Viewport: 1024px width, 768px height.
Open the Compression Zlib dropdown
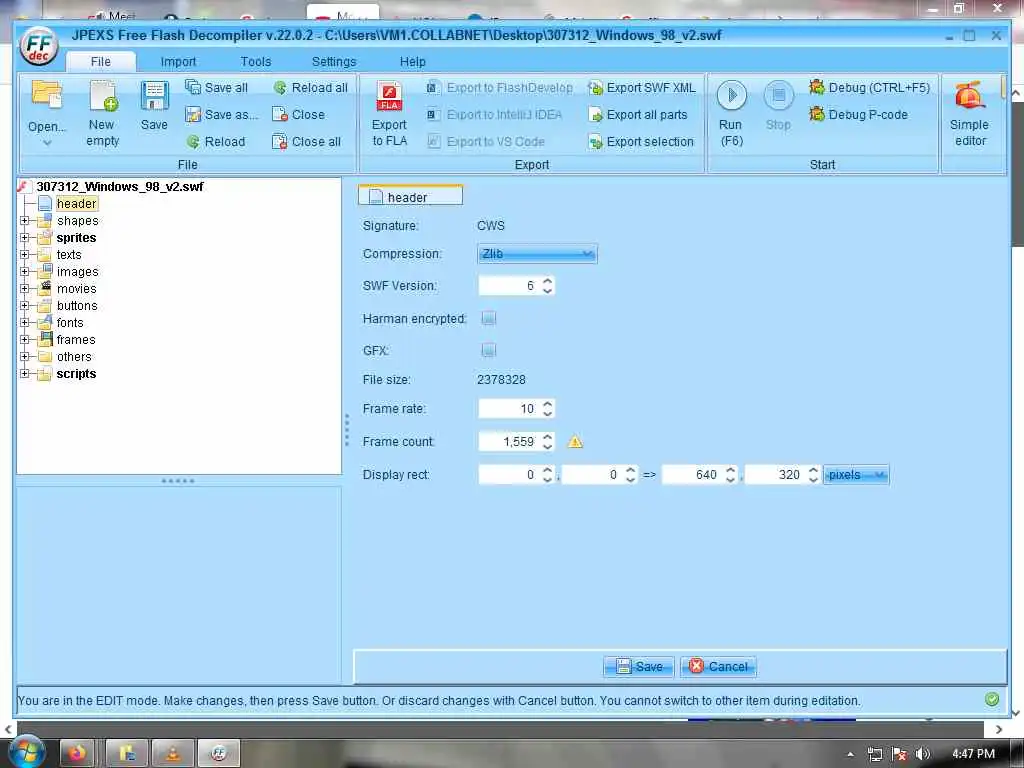[x=537, y=254]
